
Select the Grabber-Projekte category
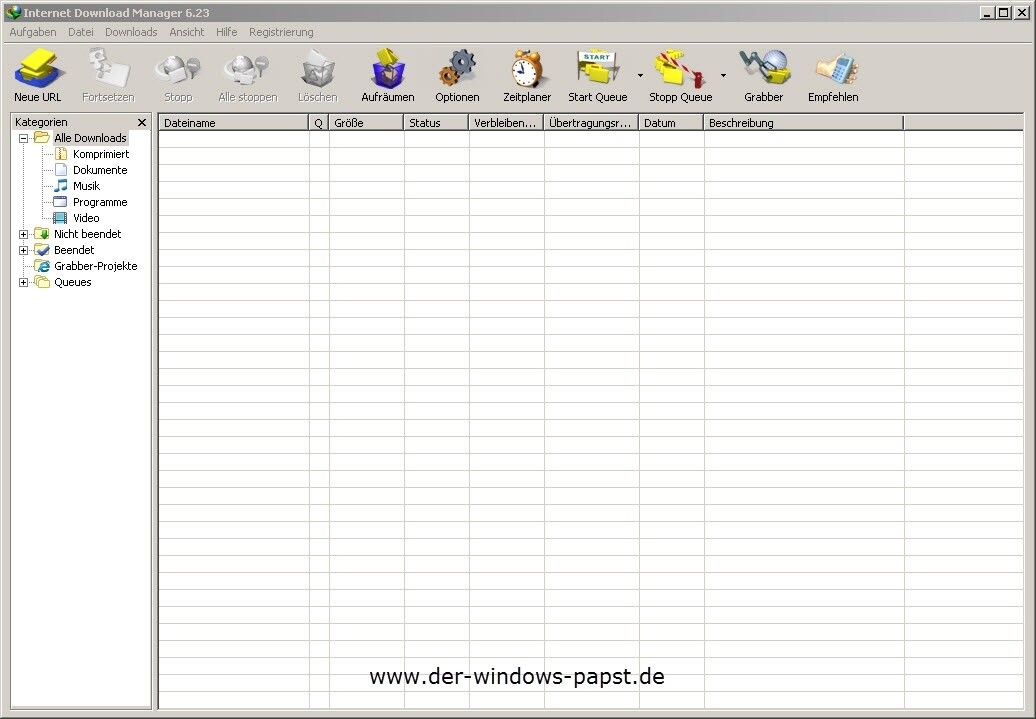click(95, 266)
